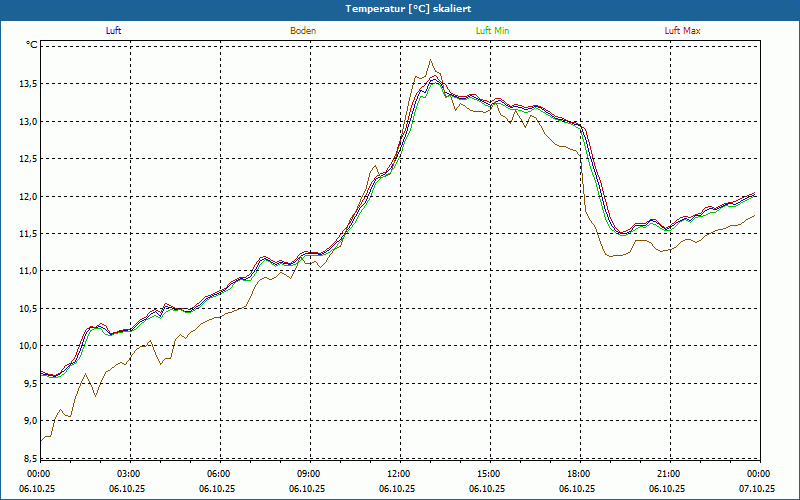Click the 8,5 y-axis tick label
The width and height of the screenshot is (800, 500).
28,458
